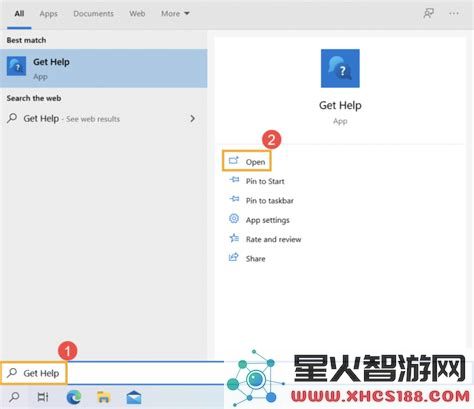
Task: Click the taskbar search magnifier icon
Action: click(14, 397)
